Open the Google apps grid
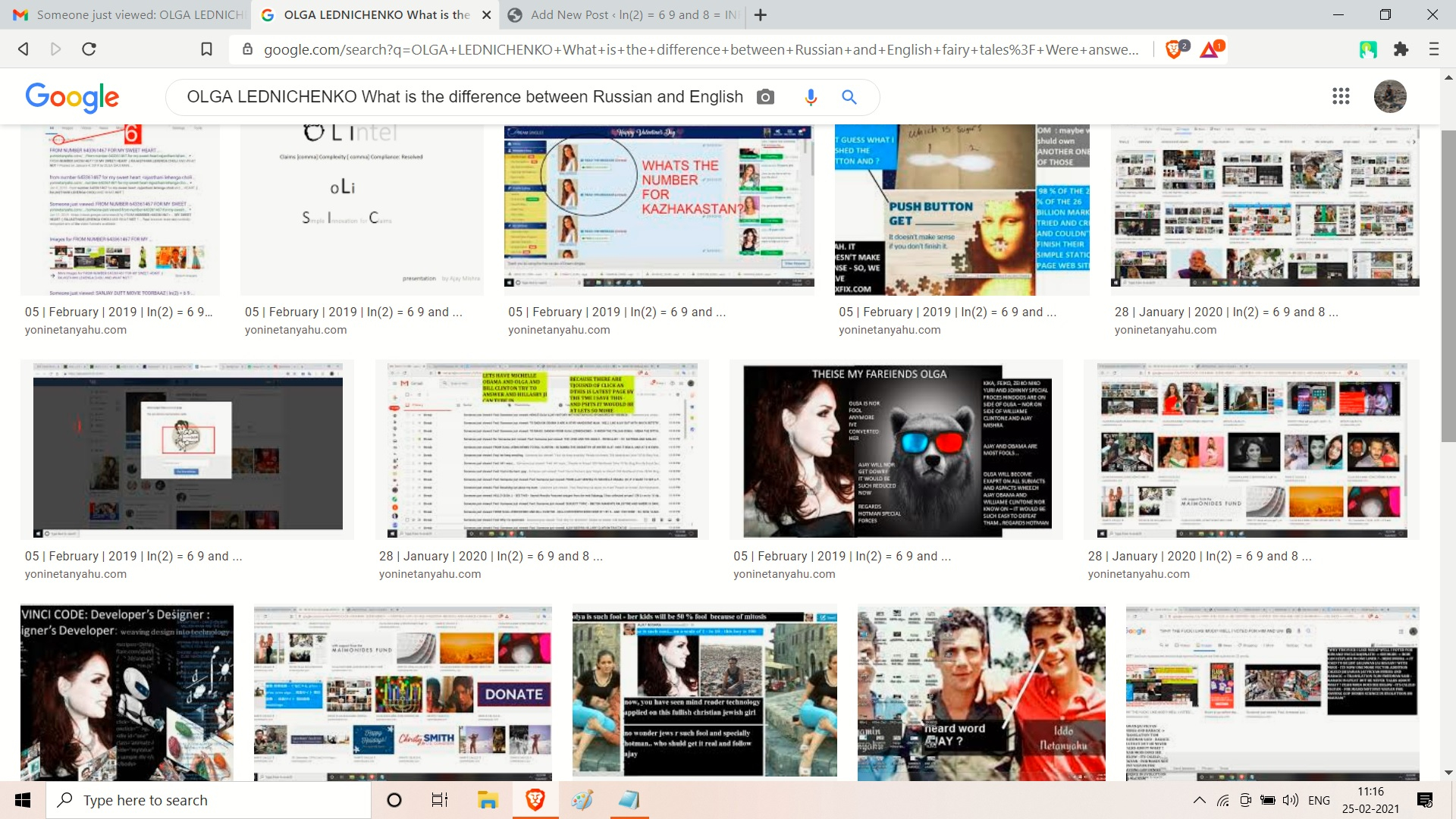The image size is (1456, 819). (x=1341, y=96)
